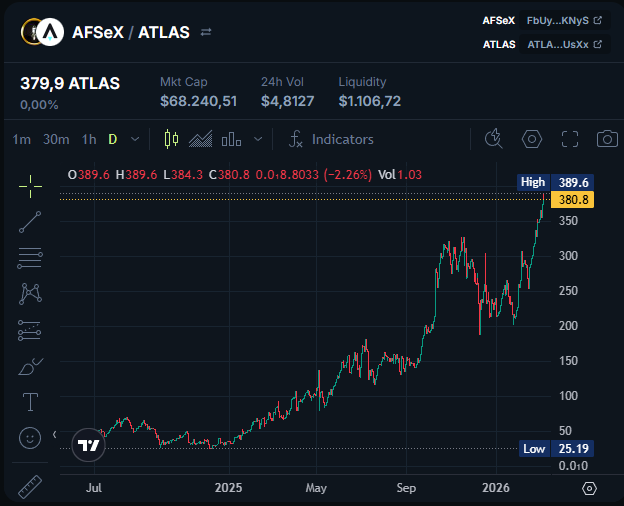Select the D daily timeframe
This screenshot has width=624, height=506.
tap(113, 139)
